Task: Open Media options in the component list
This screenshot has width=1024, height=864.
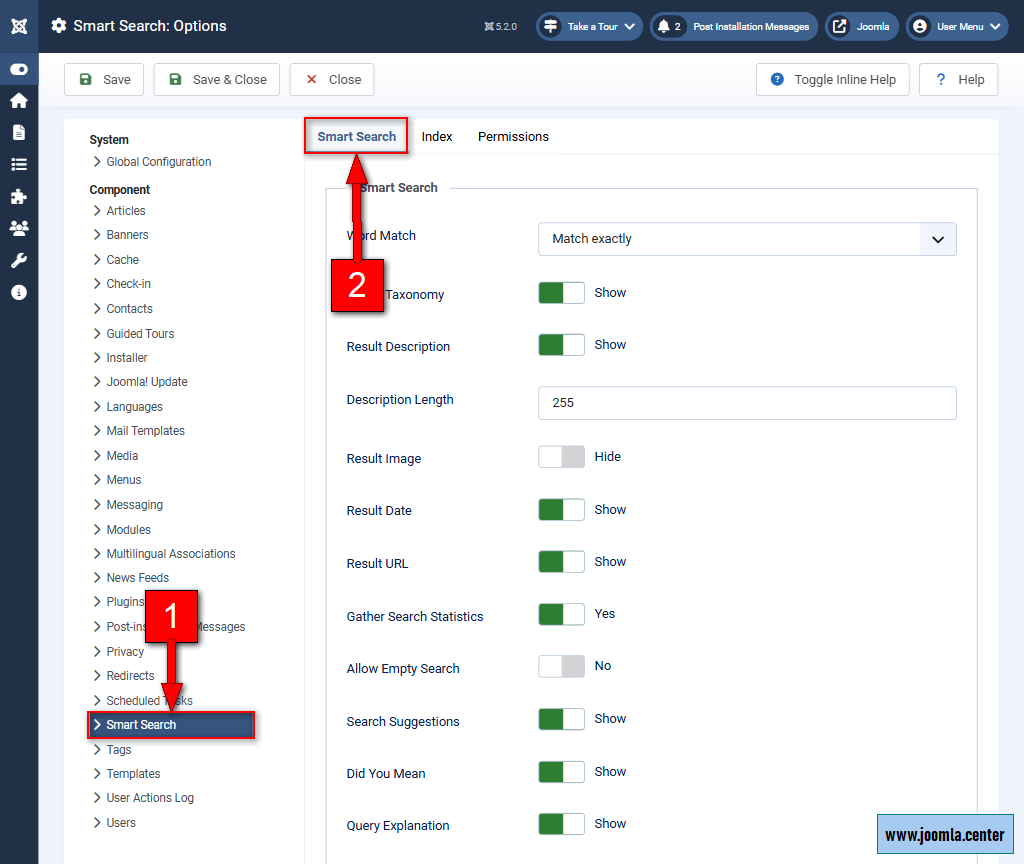Action: tap(122, 456)
